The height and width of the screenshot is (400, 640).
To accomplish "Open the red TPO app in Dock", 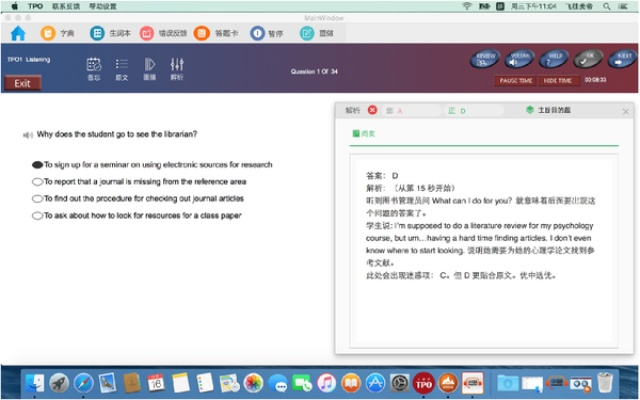I will point(424,383).
